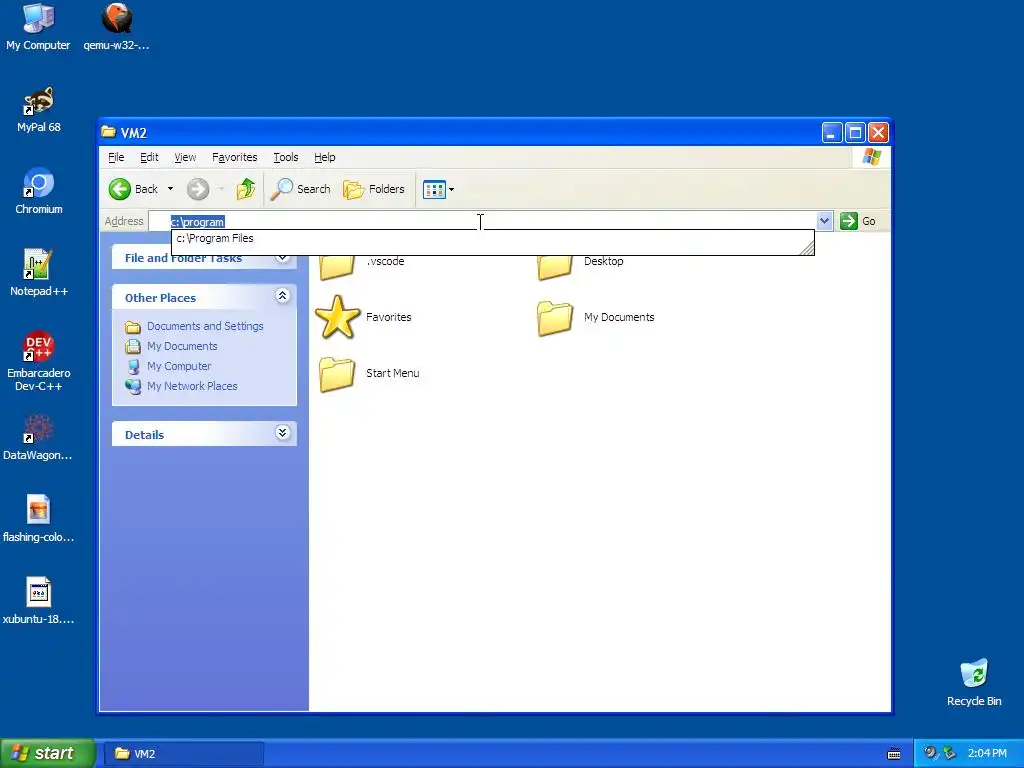1024x768 pixels.
Task: Select the Favorites star folder
Action: (x=363, y=317)
